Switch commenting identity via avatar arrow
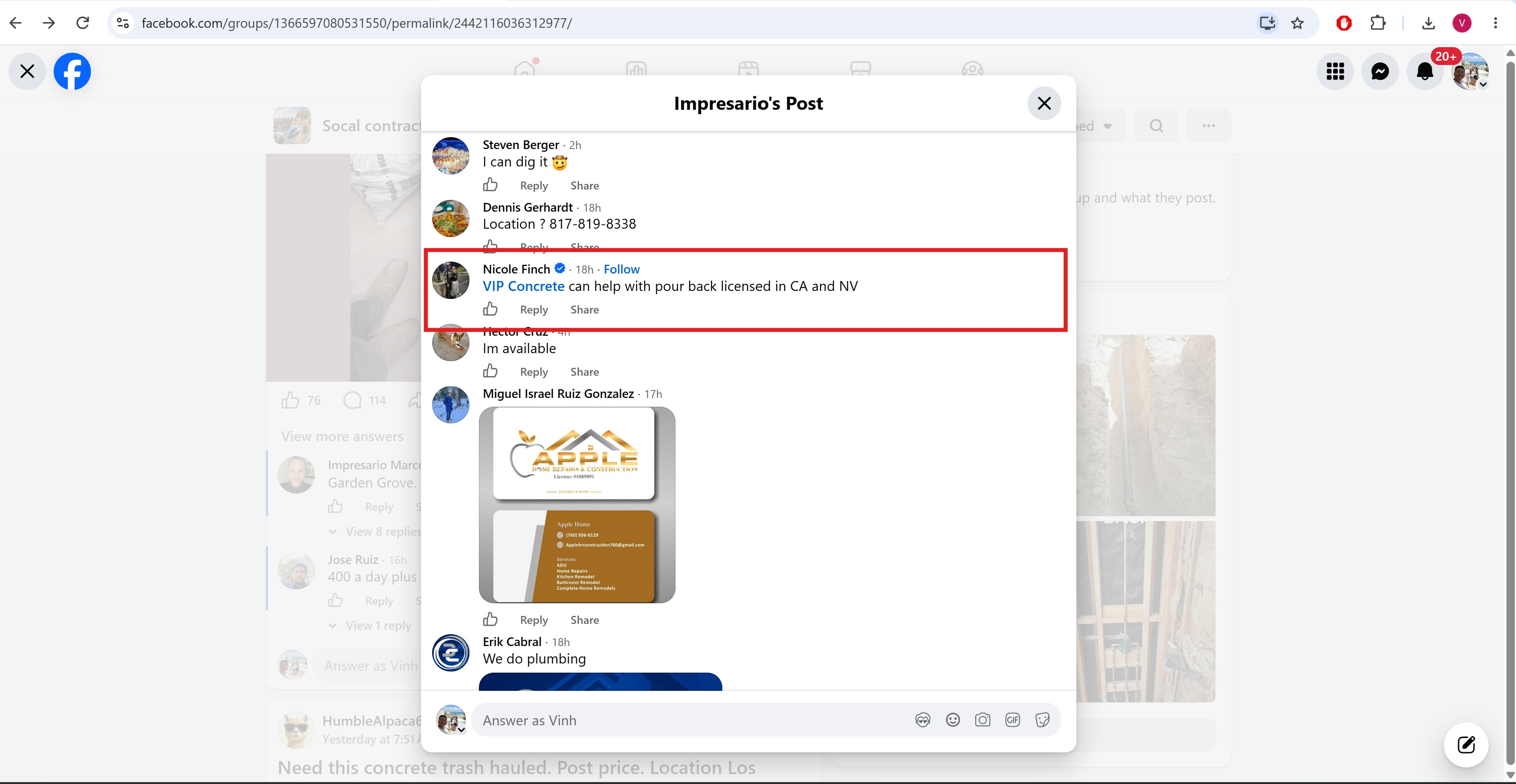 (x=461, y=730)
